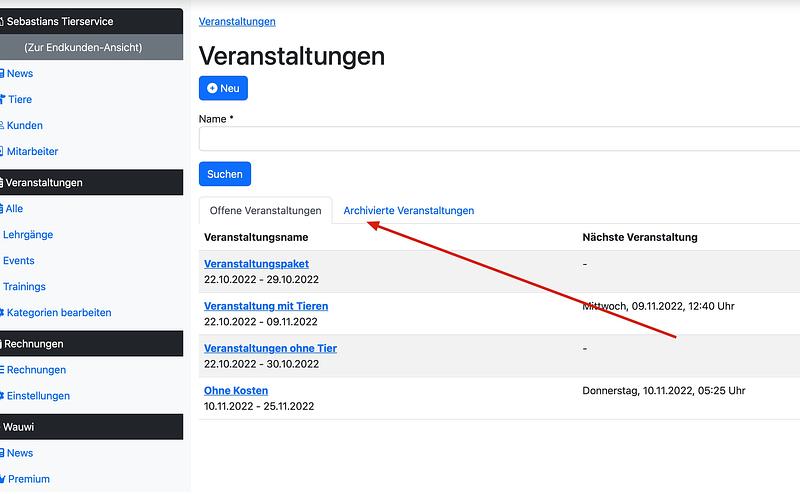Image resolution: width=800 pixels, height=494 pixels.
Task: Click the home icon by Sebastians Tierservice
Action: (2, 21)
